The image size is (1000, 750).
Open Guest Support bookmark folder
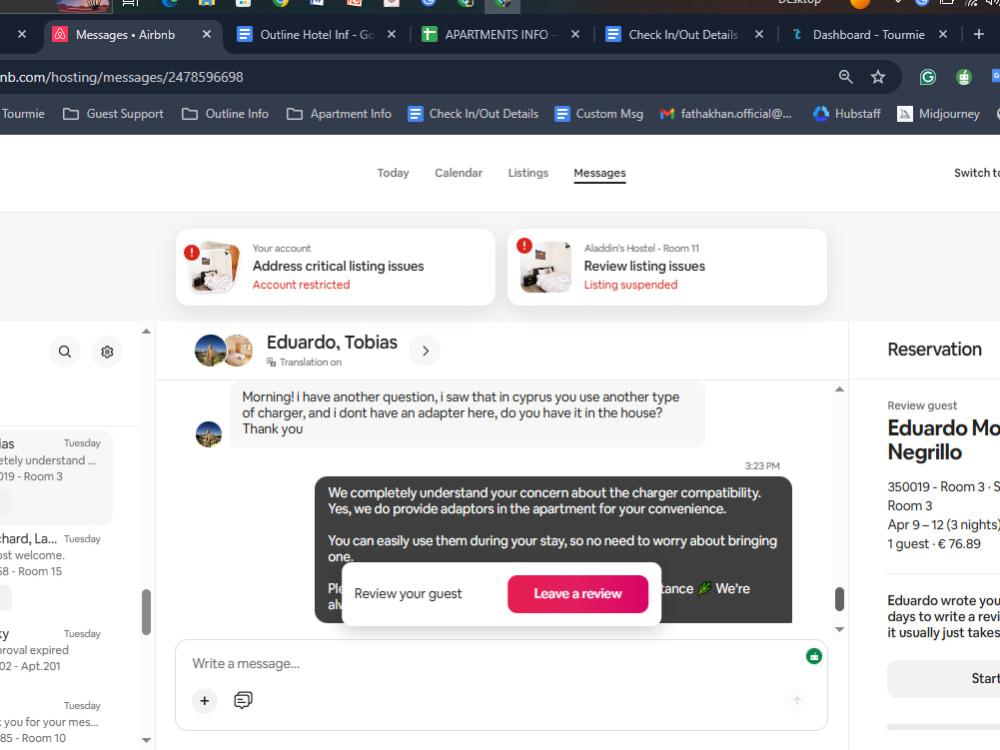(x=113, y=114)
